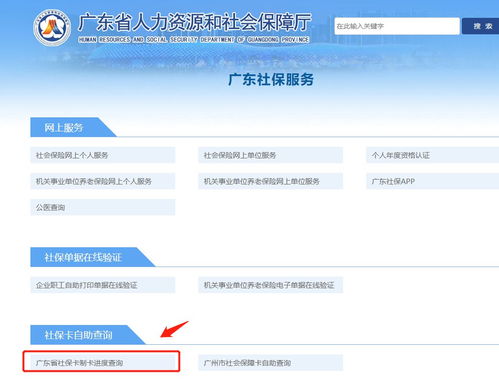Click the 广东省人力资源和社会保障厅 site title
499x381 pixels.
[x=195, y=23]
